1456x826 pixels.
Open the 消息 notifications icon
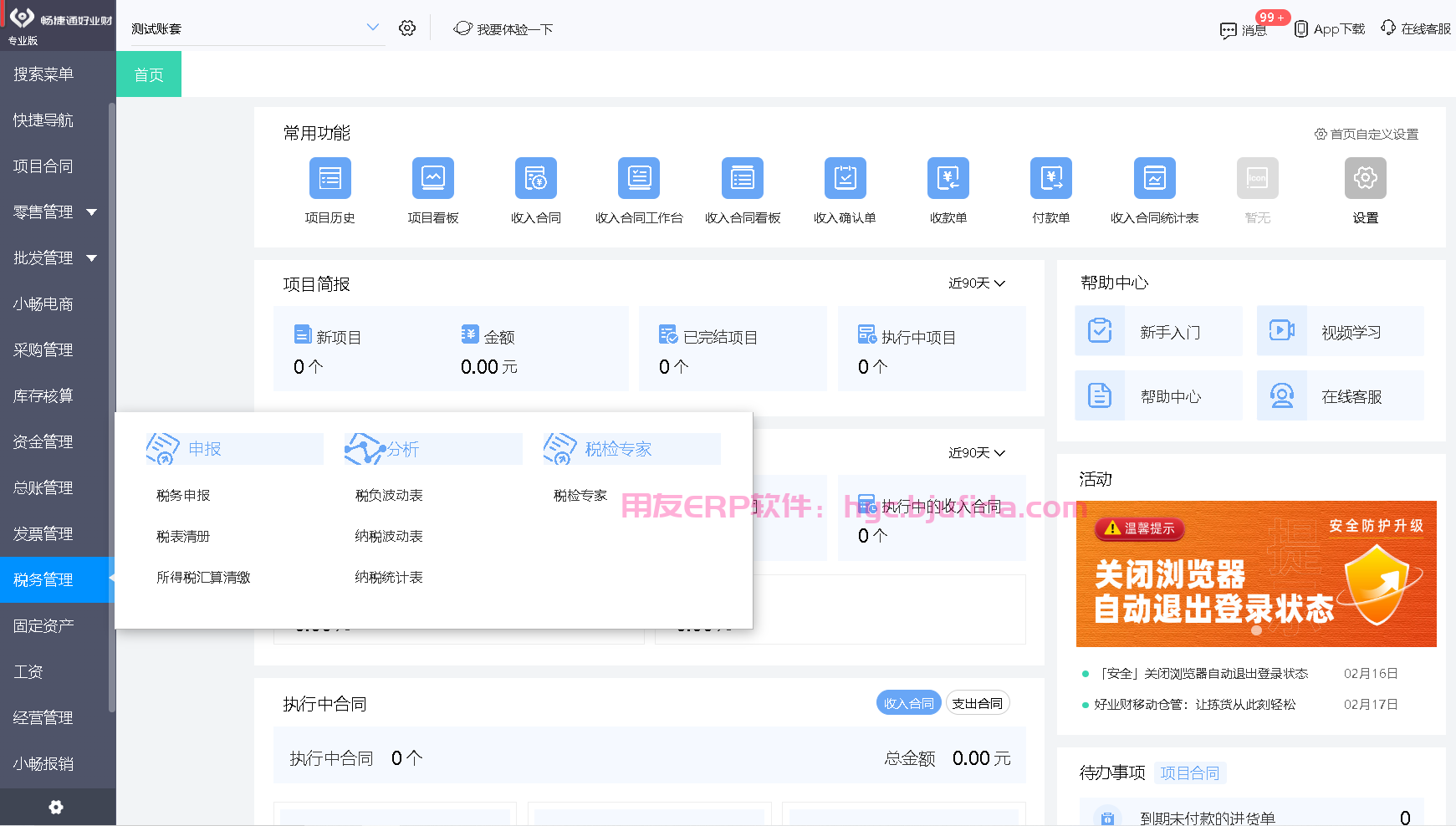[1229, 31]
